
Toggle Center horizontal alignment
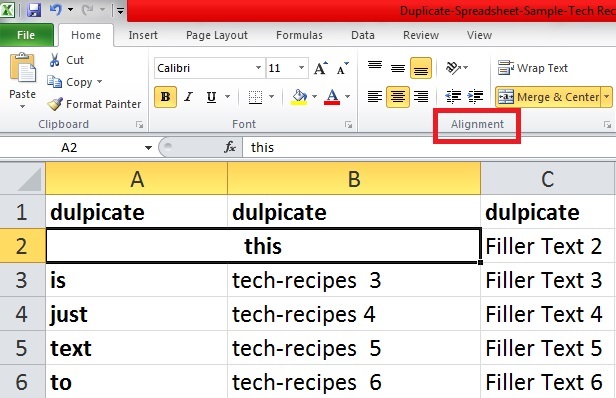tap(398, 97)
